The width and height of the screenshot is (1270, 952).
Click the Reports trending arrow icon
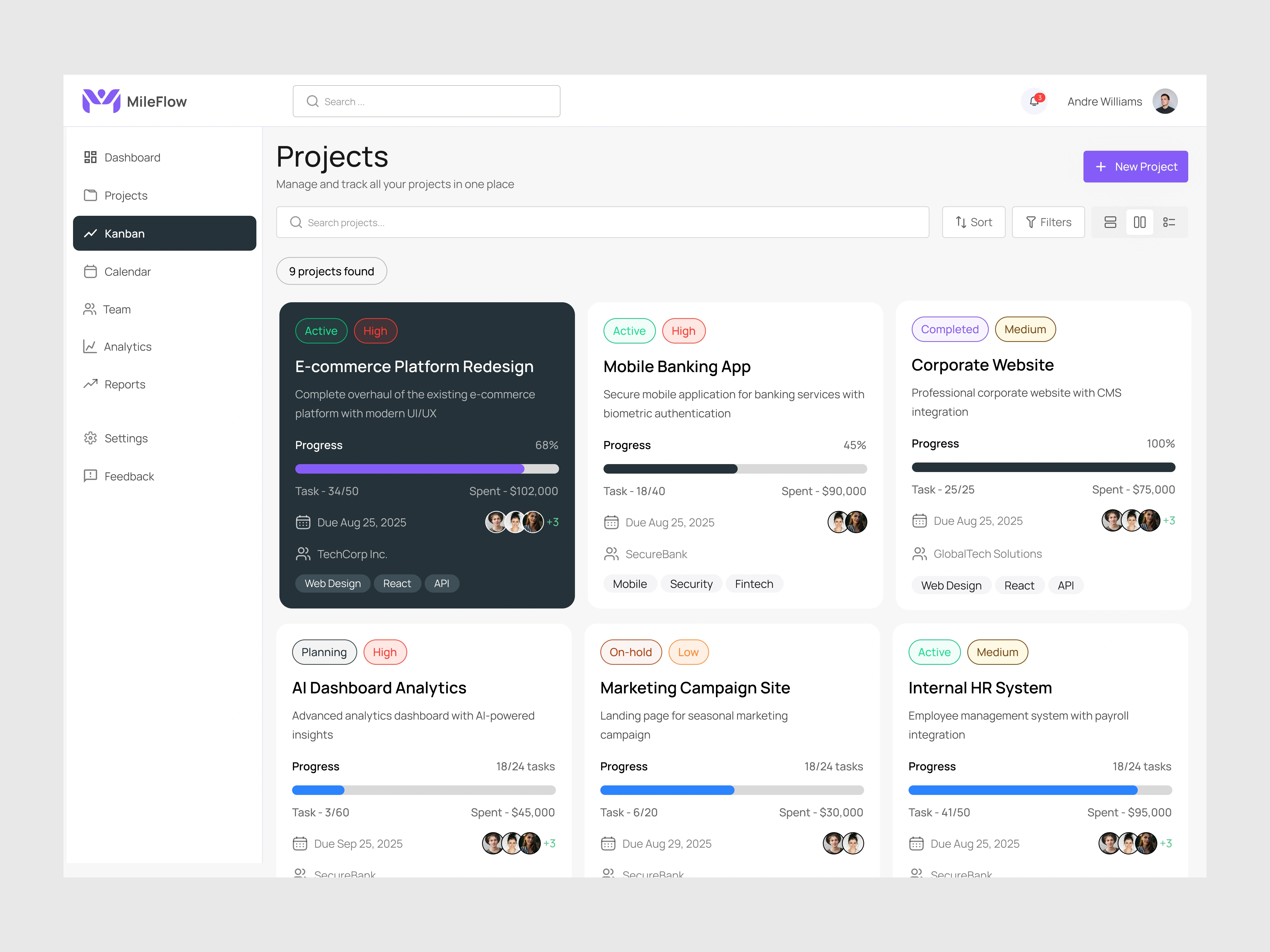90,384
